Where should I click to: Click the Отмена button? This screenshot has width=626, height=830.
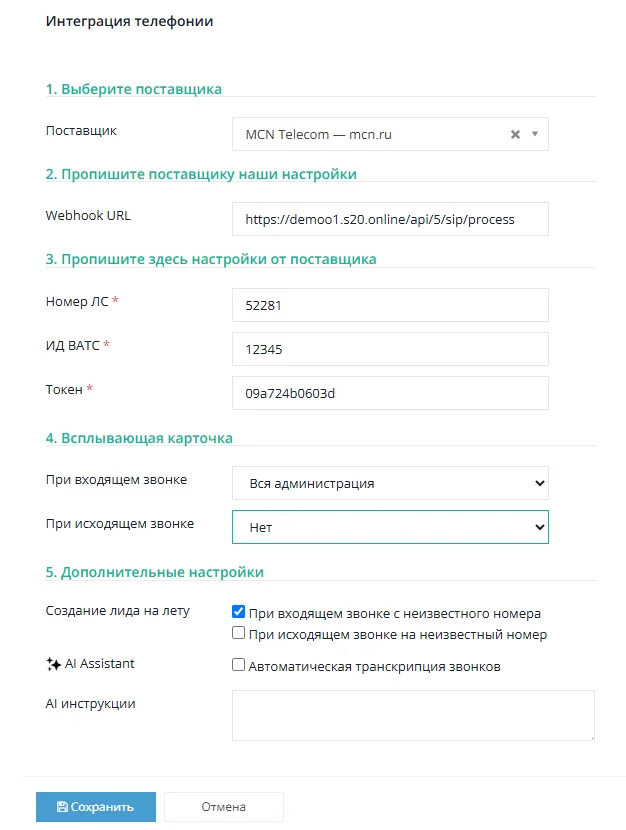[x=223, y=807]
